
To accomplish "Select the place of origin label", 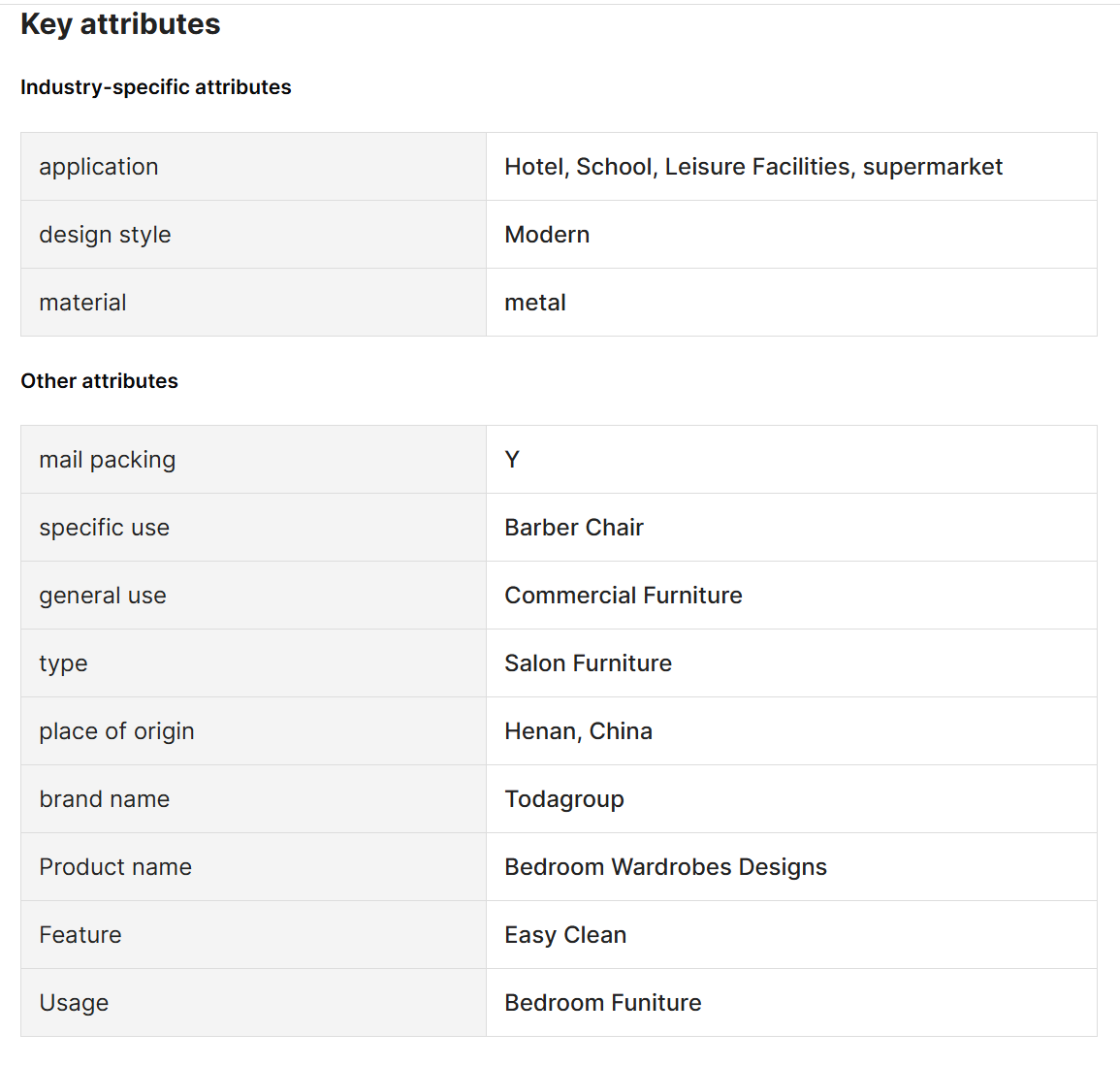I will coord(116,731).
